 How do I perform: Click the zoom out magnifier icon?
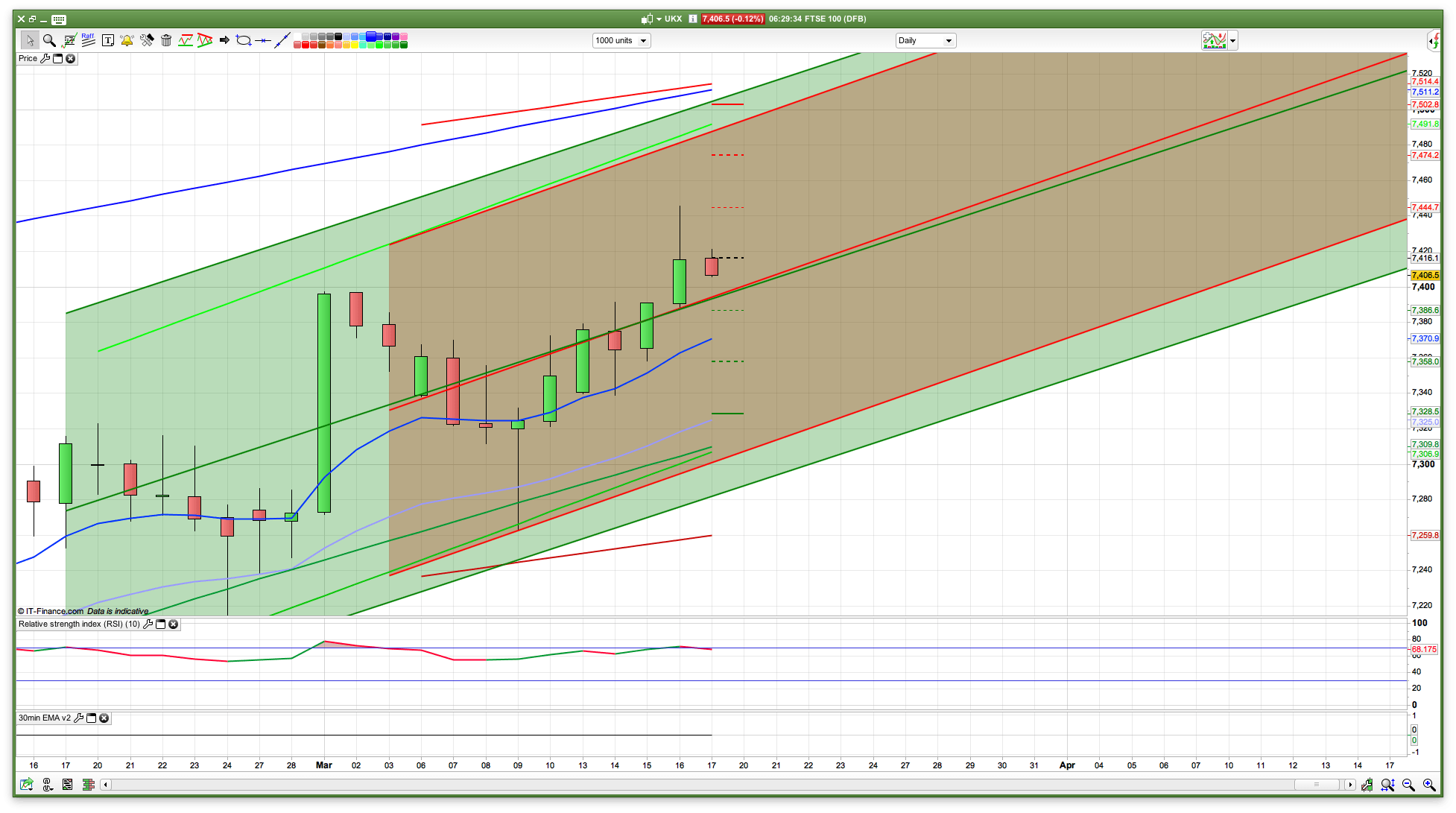(x=1408, y=785)
